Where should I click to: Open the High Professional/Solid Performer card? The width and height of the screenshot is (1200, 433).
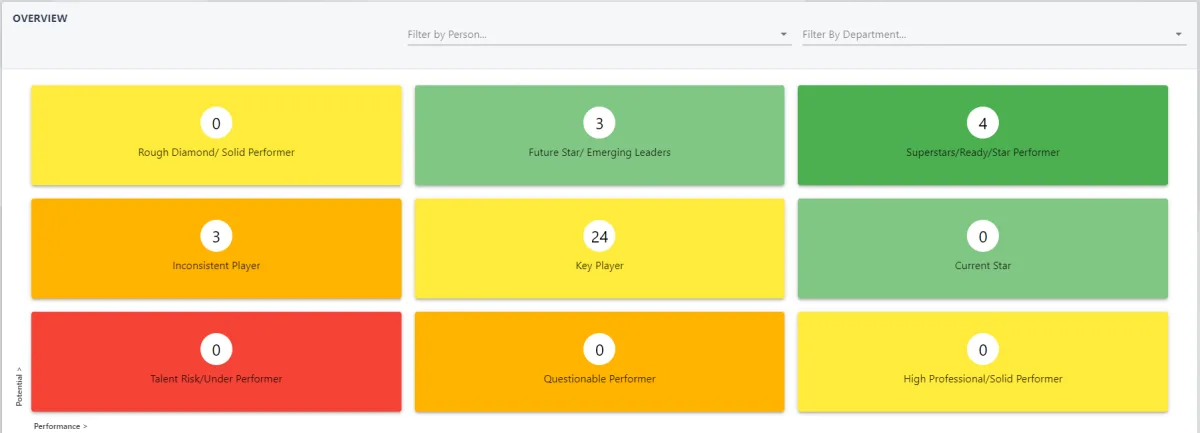pos(983,361)
